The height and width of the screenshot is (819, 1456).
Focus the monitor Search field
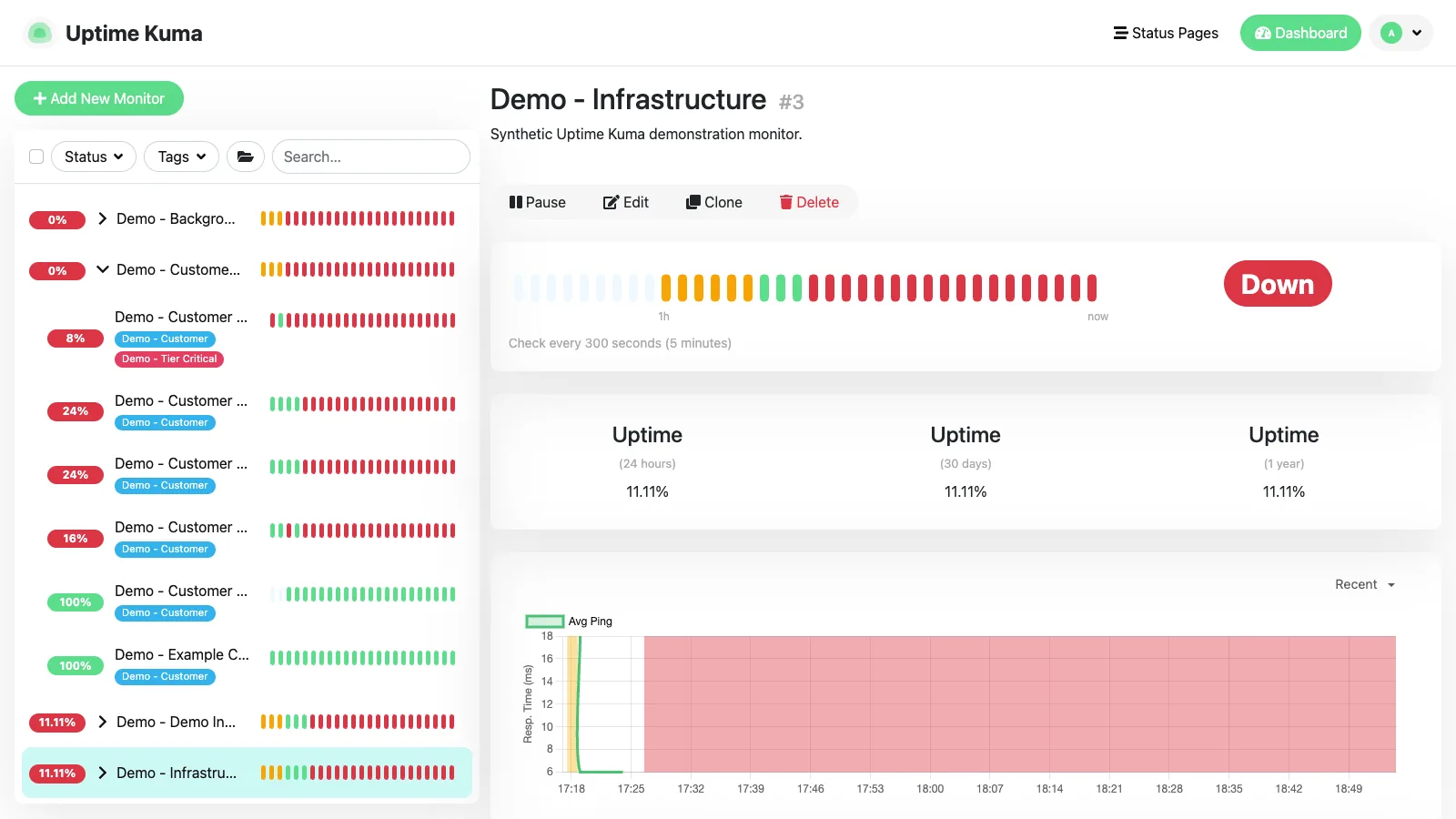click(371, 157)
